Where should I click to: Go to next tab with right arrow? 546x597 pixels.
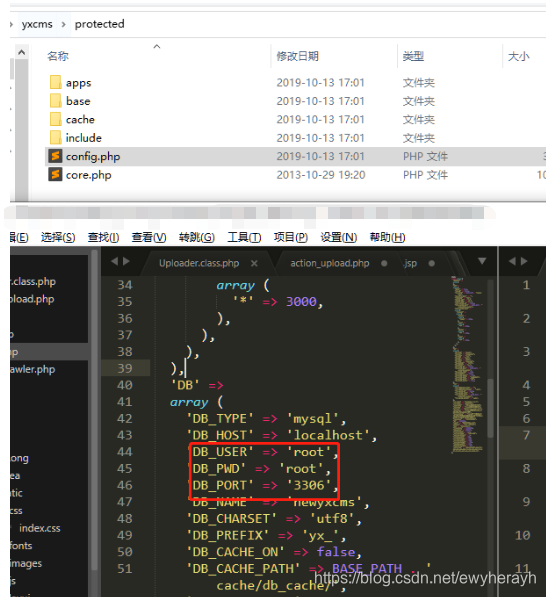tap(126, 261)
